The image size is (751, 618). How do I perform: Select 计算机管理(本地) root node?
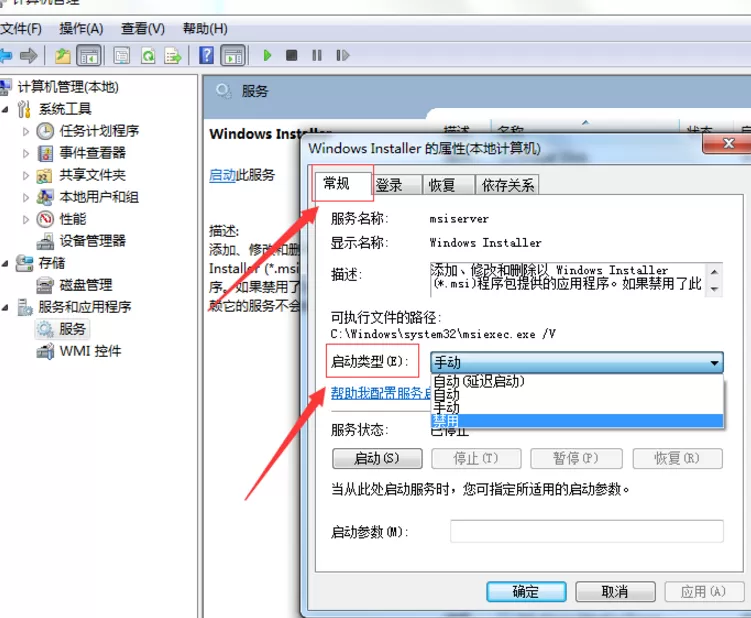pyautogui.click(x=68, y=87)
